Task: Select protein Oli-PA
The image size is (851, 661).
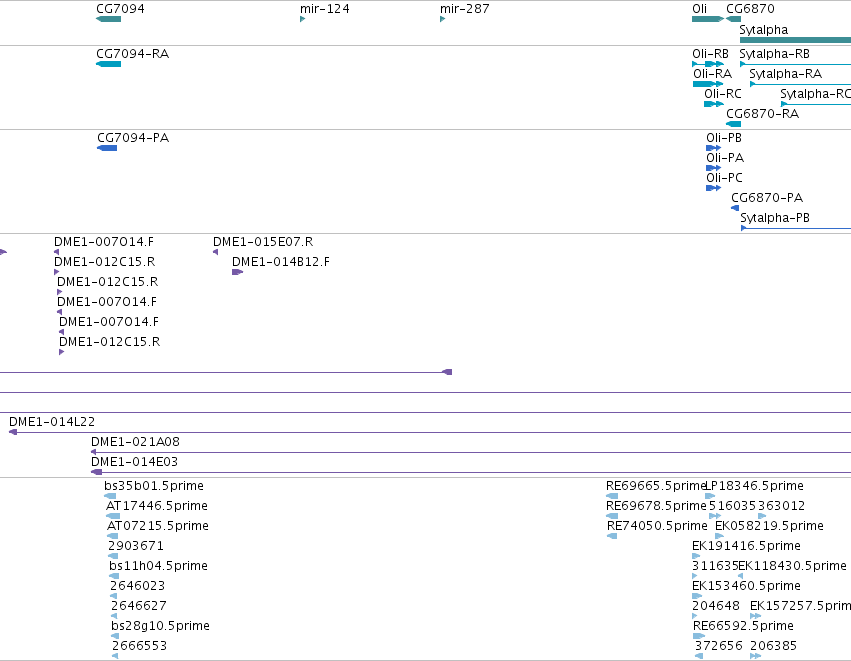Action: (x=714, y=168)
